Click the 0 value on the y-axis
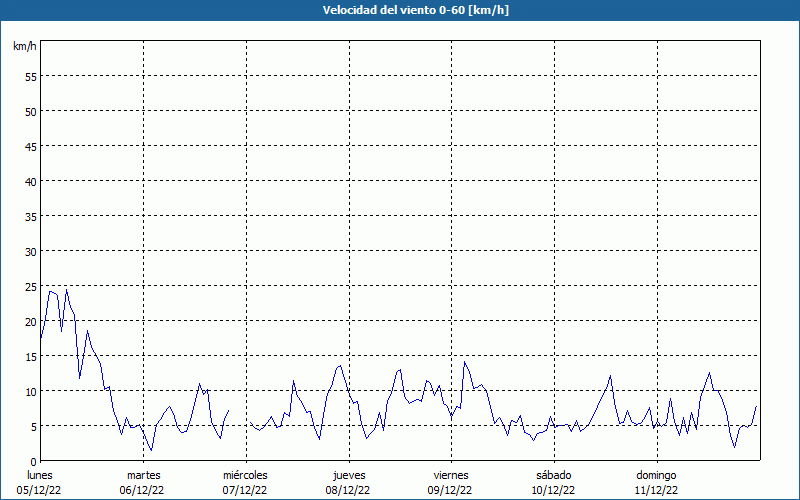Viewport: 800px width, 500px height. click(34, 462)
